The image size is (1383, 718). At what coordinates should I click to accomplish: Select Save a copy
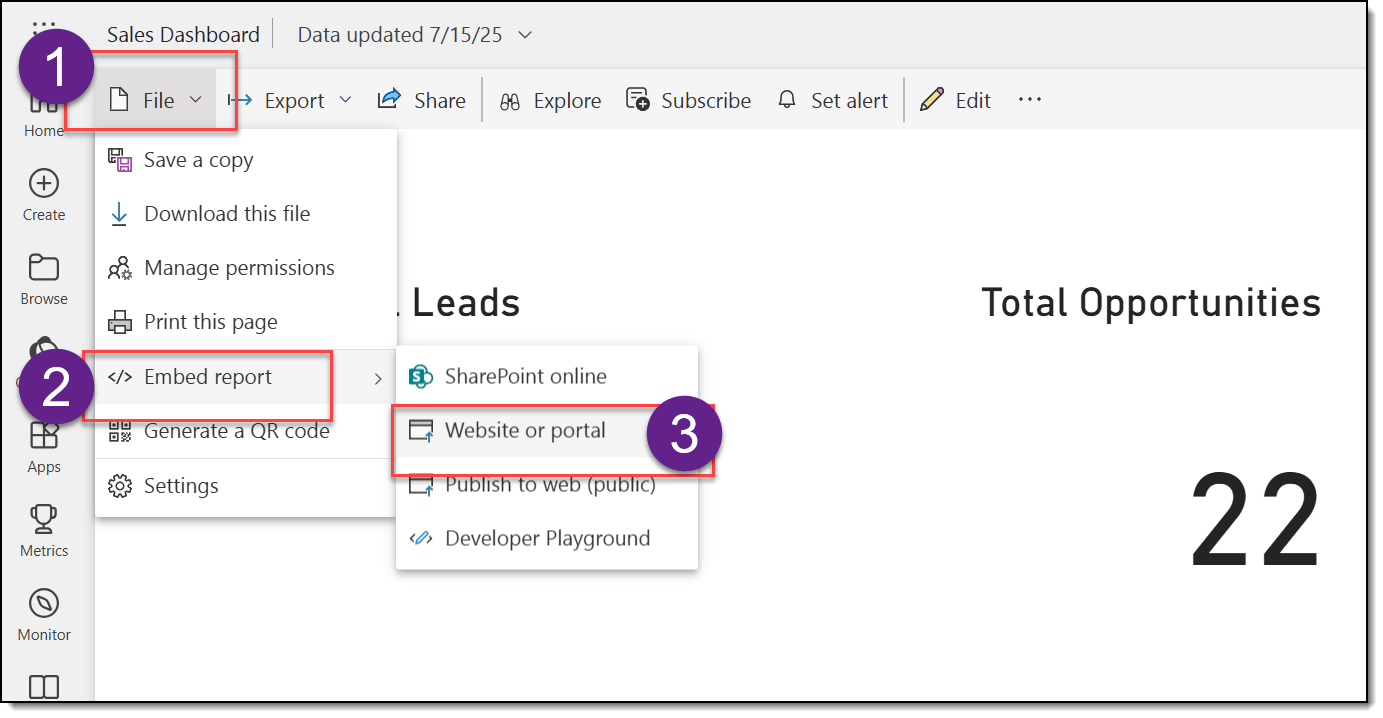point(246,160)
